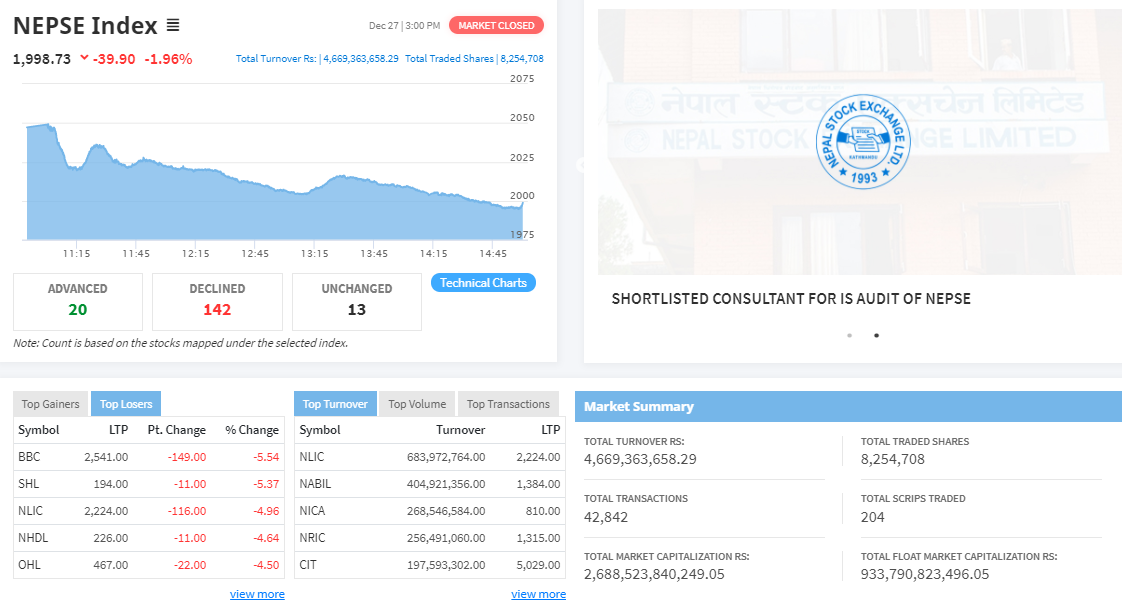The height and width of the screenshot is (612, 1122).
Task: Click Total Transactions value 42,842
Action: 606,517
